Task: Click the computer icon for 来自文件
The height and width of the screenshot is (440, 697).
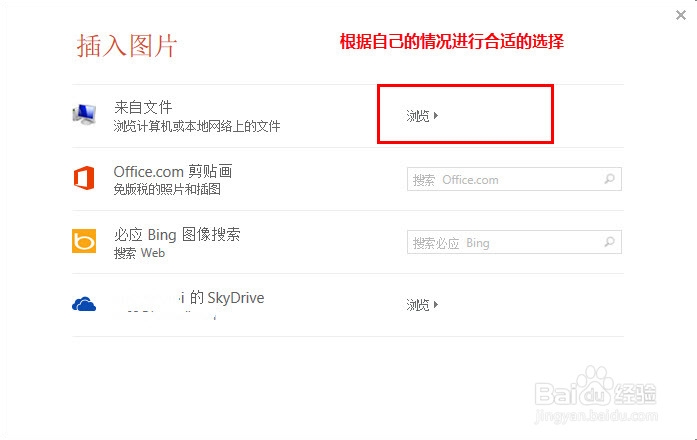Action: 84,114
